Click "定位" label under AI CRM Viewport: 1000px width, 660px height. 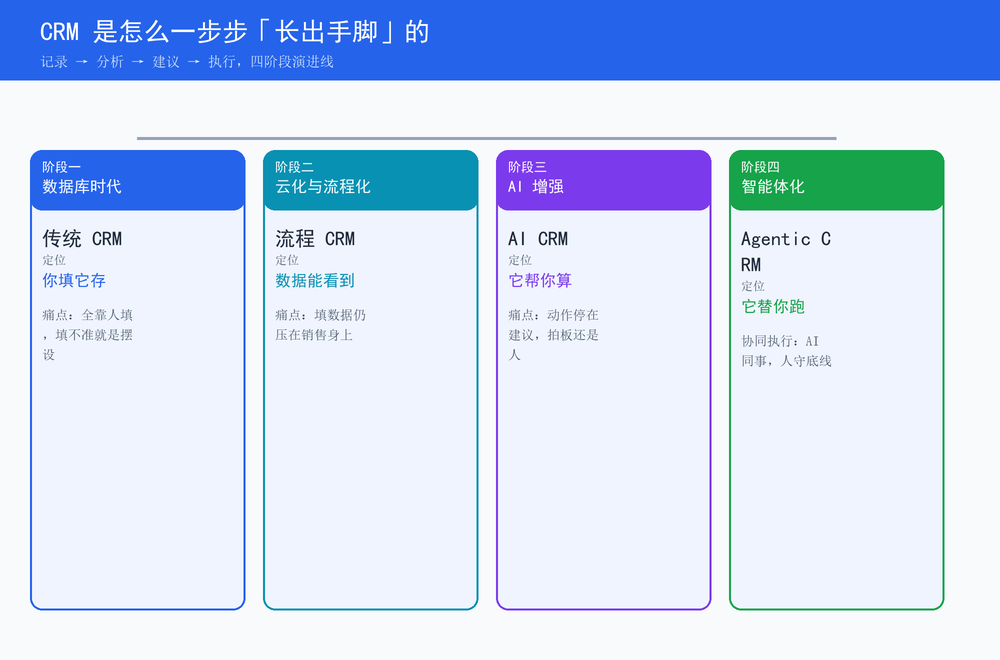(519, 260)
